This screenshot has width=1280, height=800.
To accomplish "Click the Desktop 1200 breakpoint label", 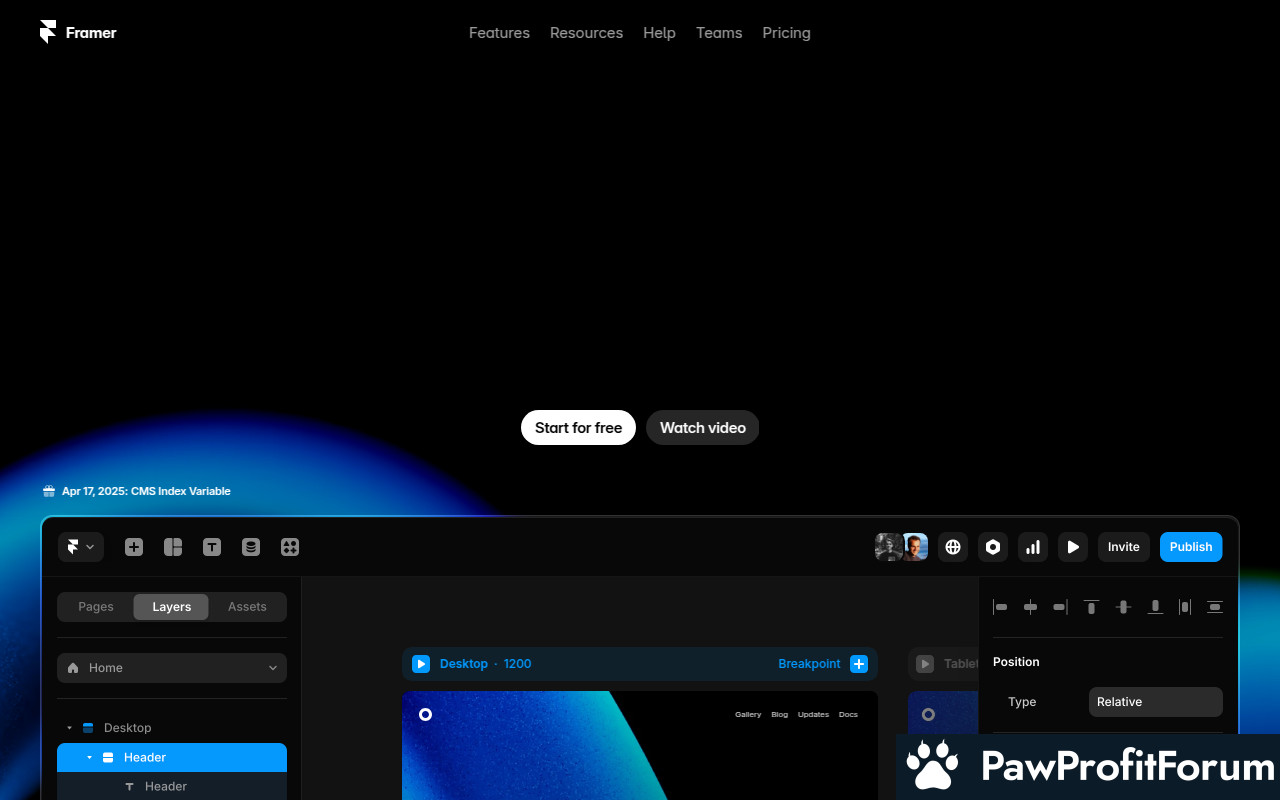I will point(486,664).
